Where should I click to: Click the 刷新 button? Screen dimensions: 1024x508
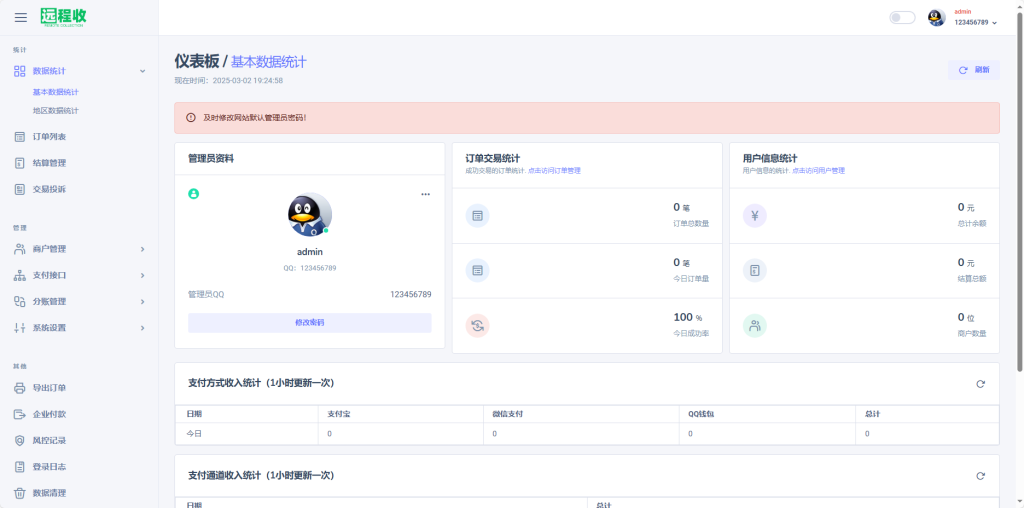(x=974, y=70)
